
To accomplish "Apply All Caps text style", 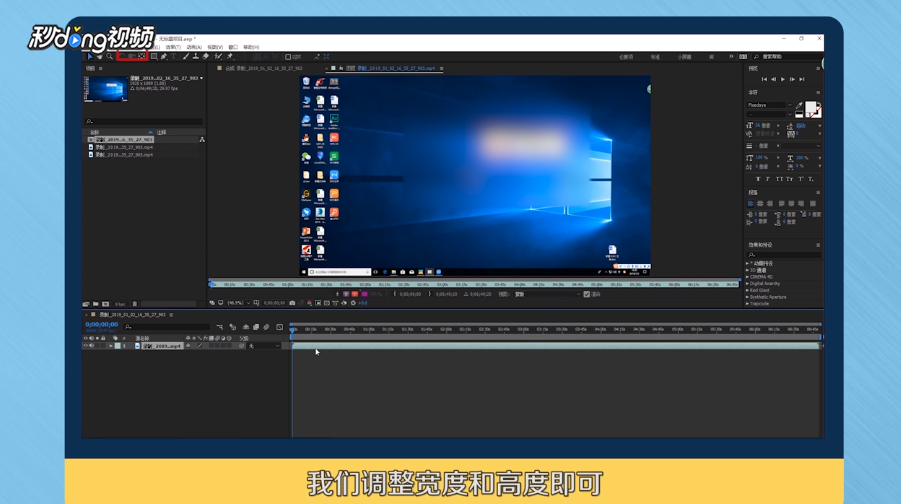I will coord(779,179).
